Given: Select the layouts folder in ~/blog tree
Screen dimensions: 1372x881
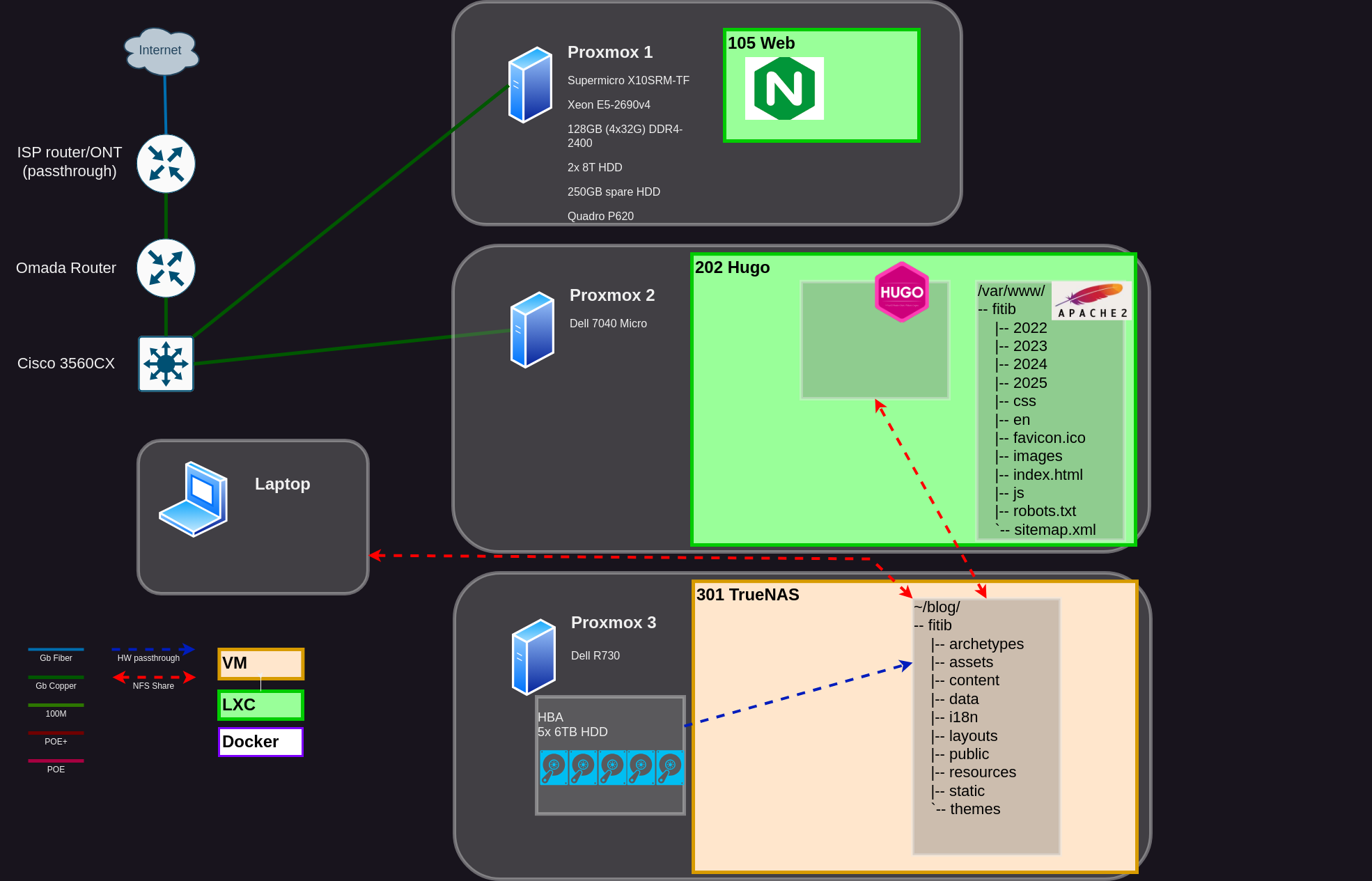Looking at the screenshot, I should [x=973, y=736].
